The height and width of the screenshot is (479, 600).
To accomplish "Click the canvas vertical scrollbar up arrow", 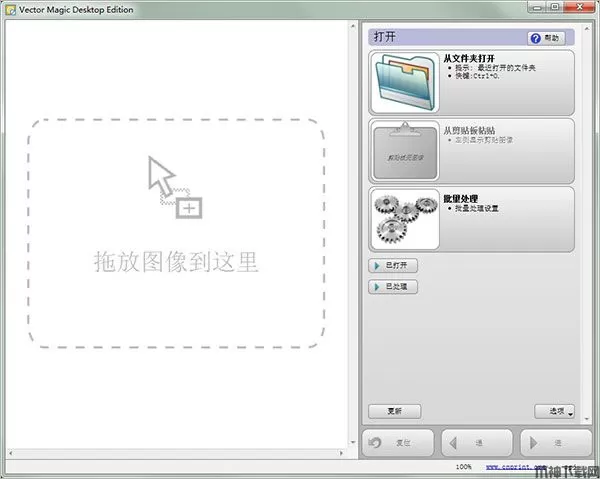I will (x=353, y=26).
